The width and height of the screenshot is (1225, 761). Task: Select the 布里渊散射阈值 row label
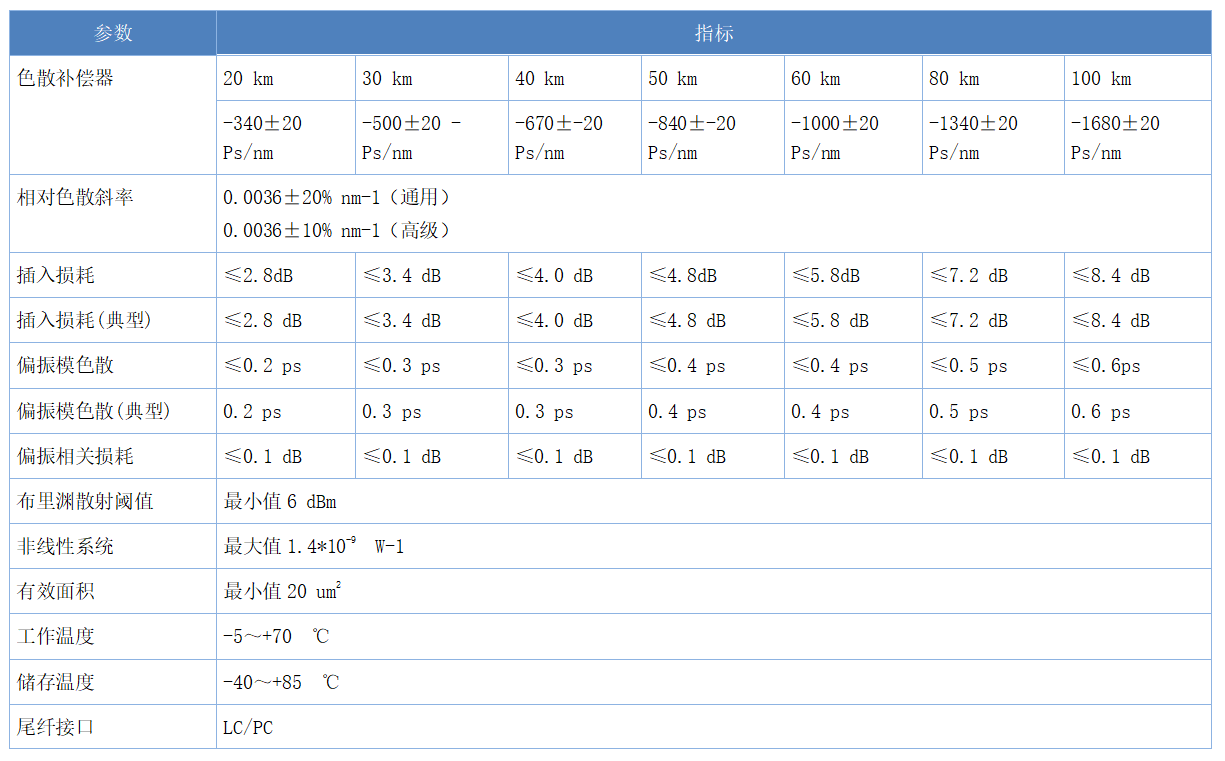[85, 501]
